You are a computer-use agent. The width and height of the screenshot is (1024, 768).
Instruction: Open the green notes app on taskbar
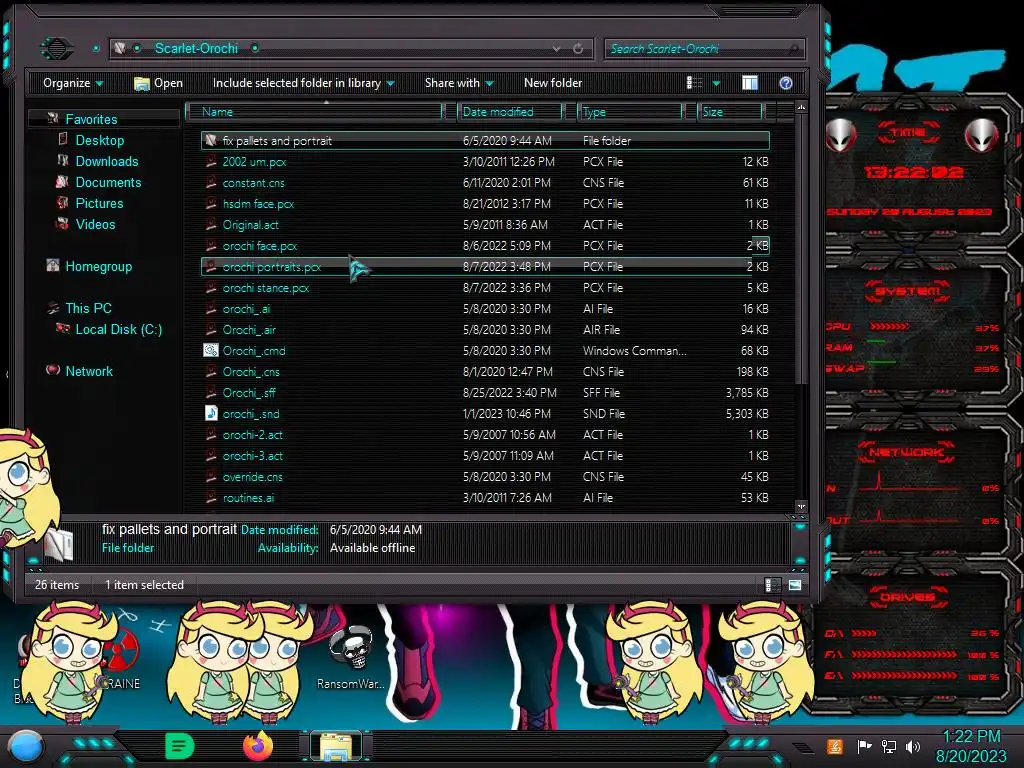180,746
